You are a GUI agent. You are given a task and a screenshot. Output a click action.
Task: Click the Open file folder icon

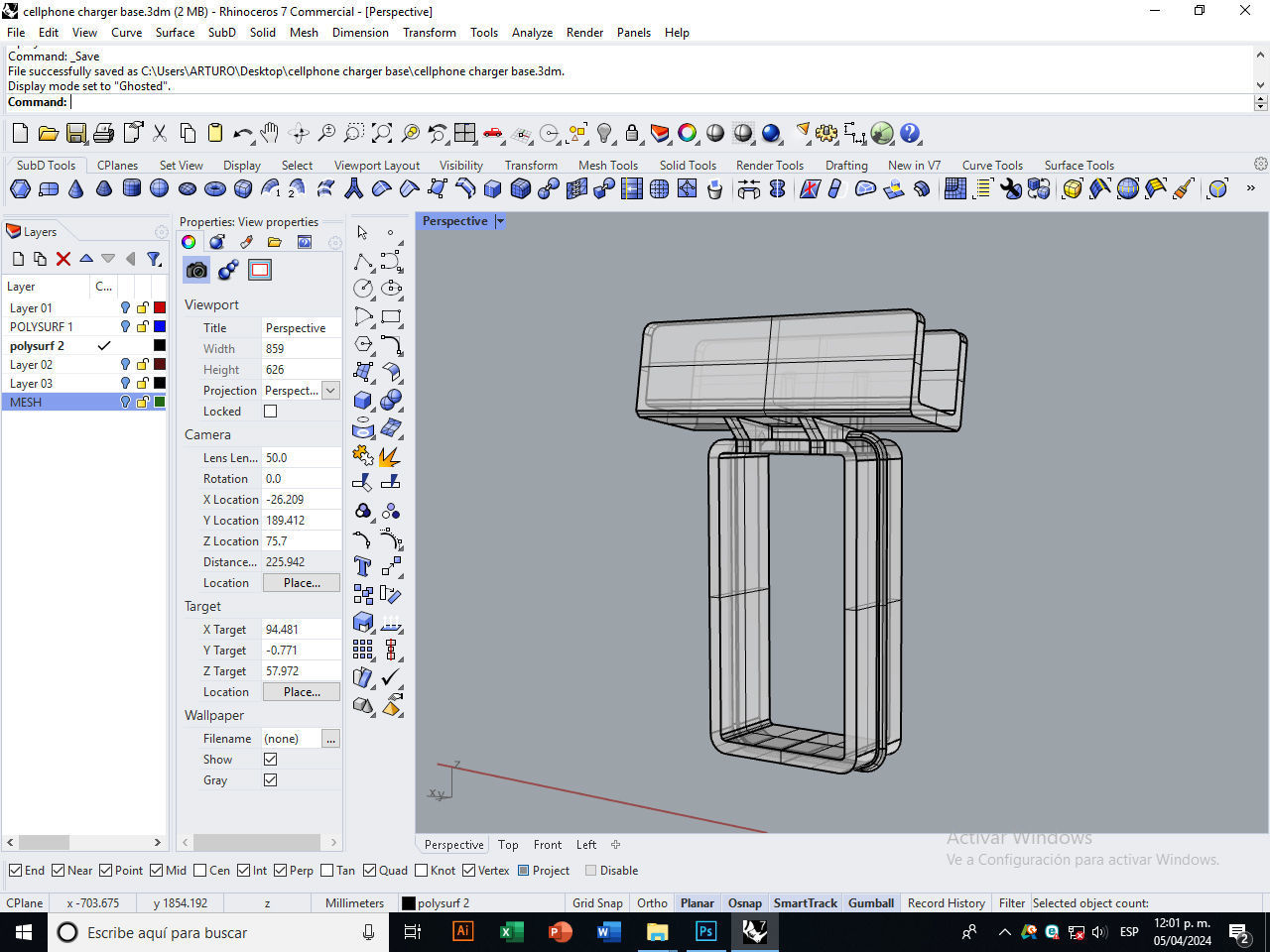pyautogui.click(x=48, y=133)
